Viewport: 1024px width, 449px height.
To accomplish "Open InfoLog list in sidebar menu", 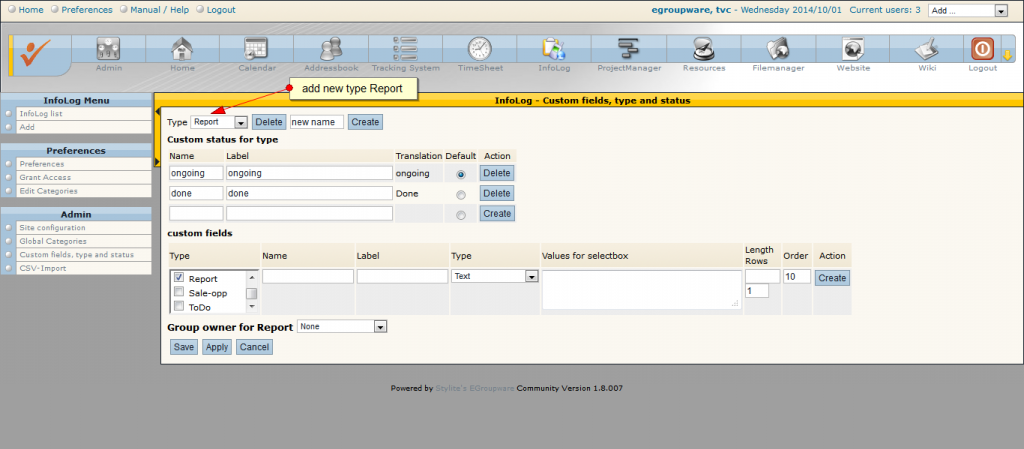I will pos(40,114).
